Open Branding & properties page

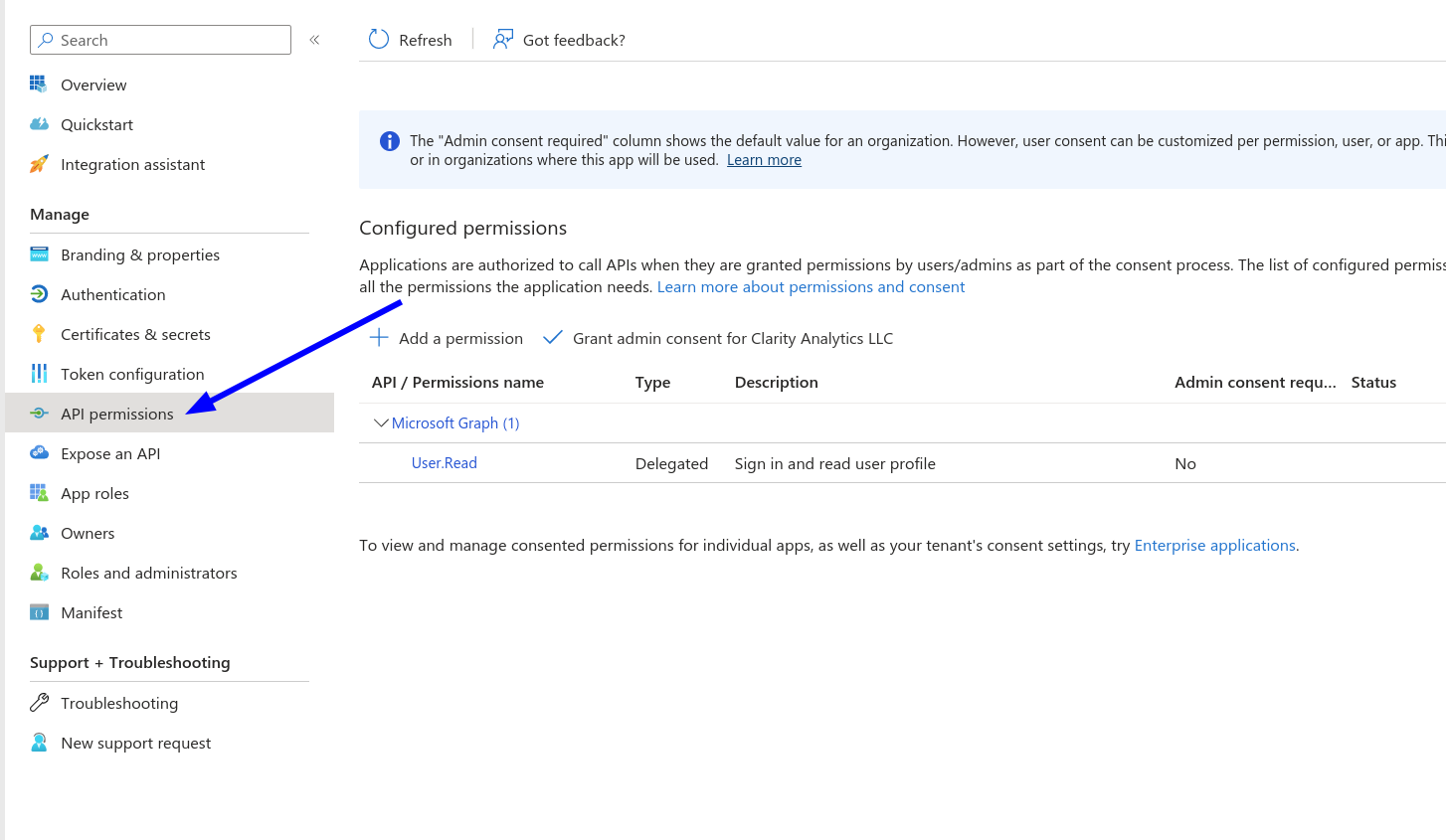coord(139,254)
